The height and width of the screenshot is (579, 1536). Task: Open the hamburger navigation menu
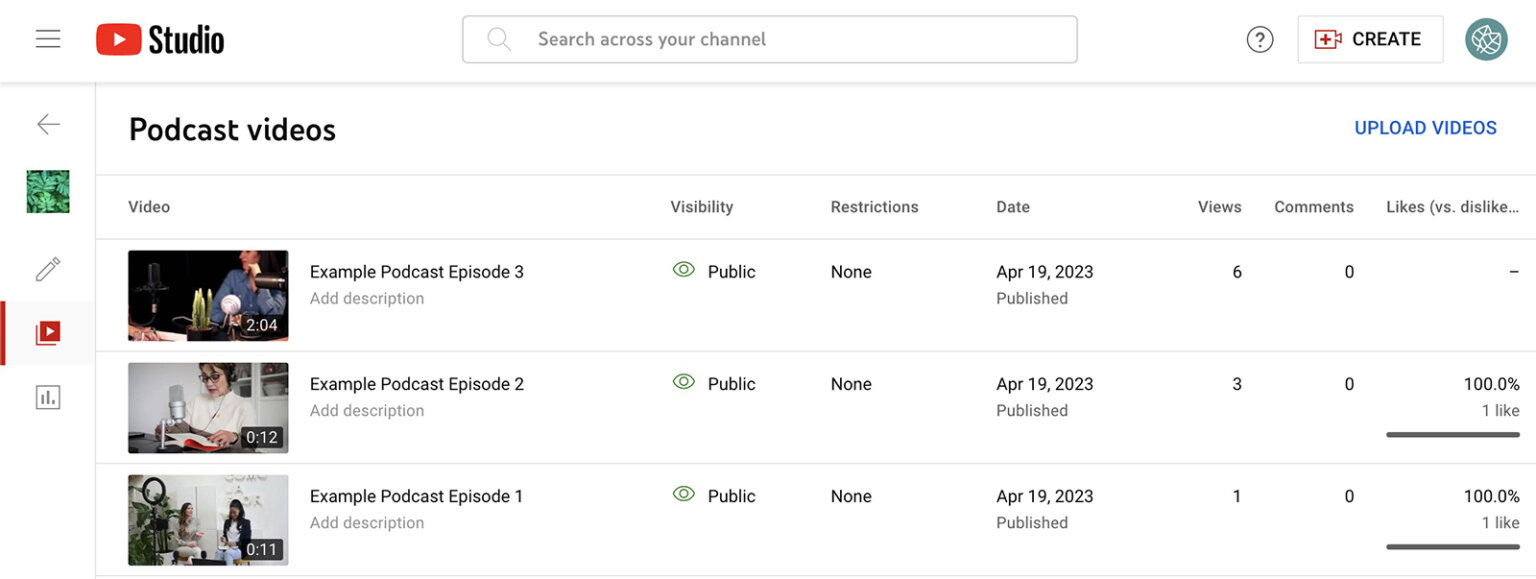[x=47, y=38]
